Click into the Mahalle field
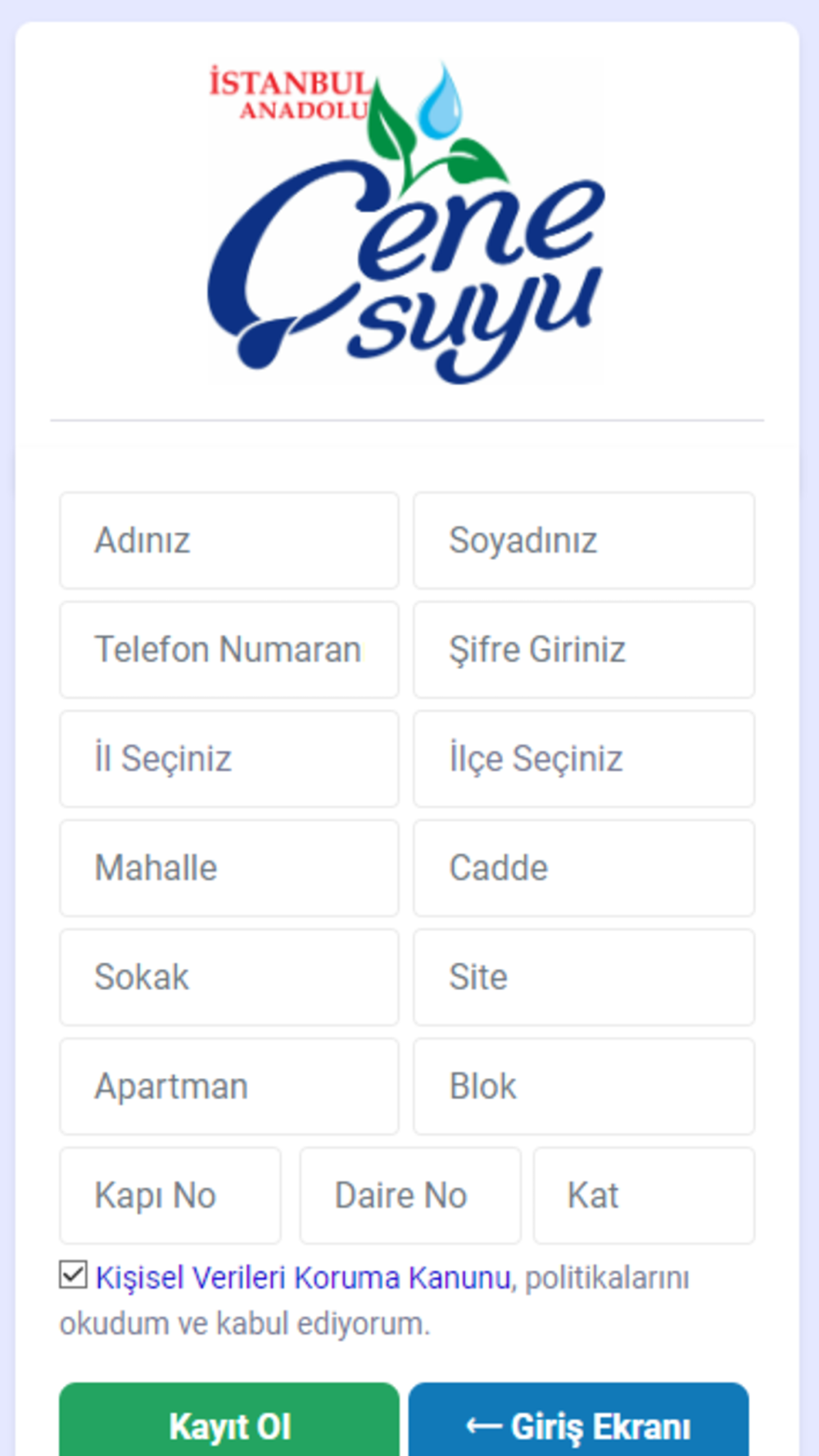Viewport: 819px width, 1456px height. coord(229,868)
